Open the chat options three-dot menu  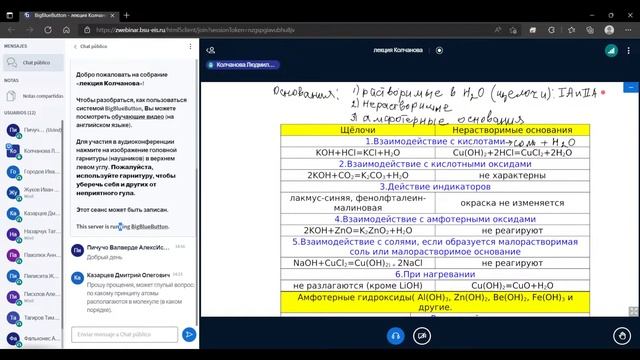tap(190, 47)
